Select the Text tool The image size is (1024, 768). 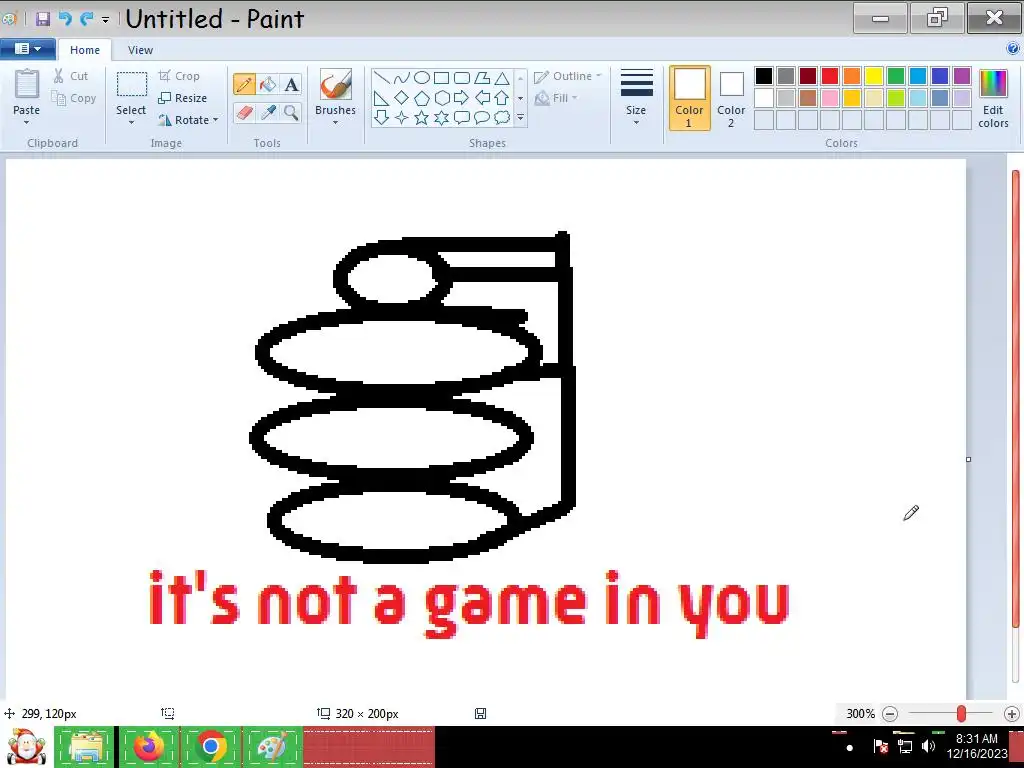(x=291, y=84)
